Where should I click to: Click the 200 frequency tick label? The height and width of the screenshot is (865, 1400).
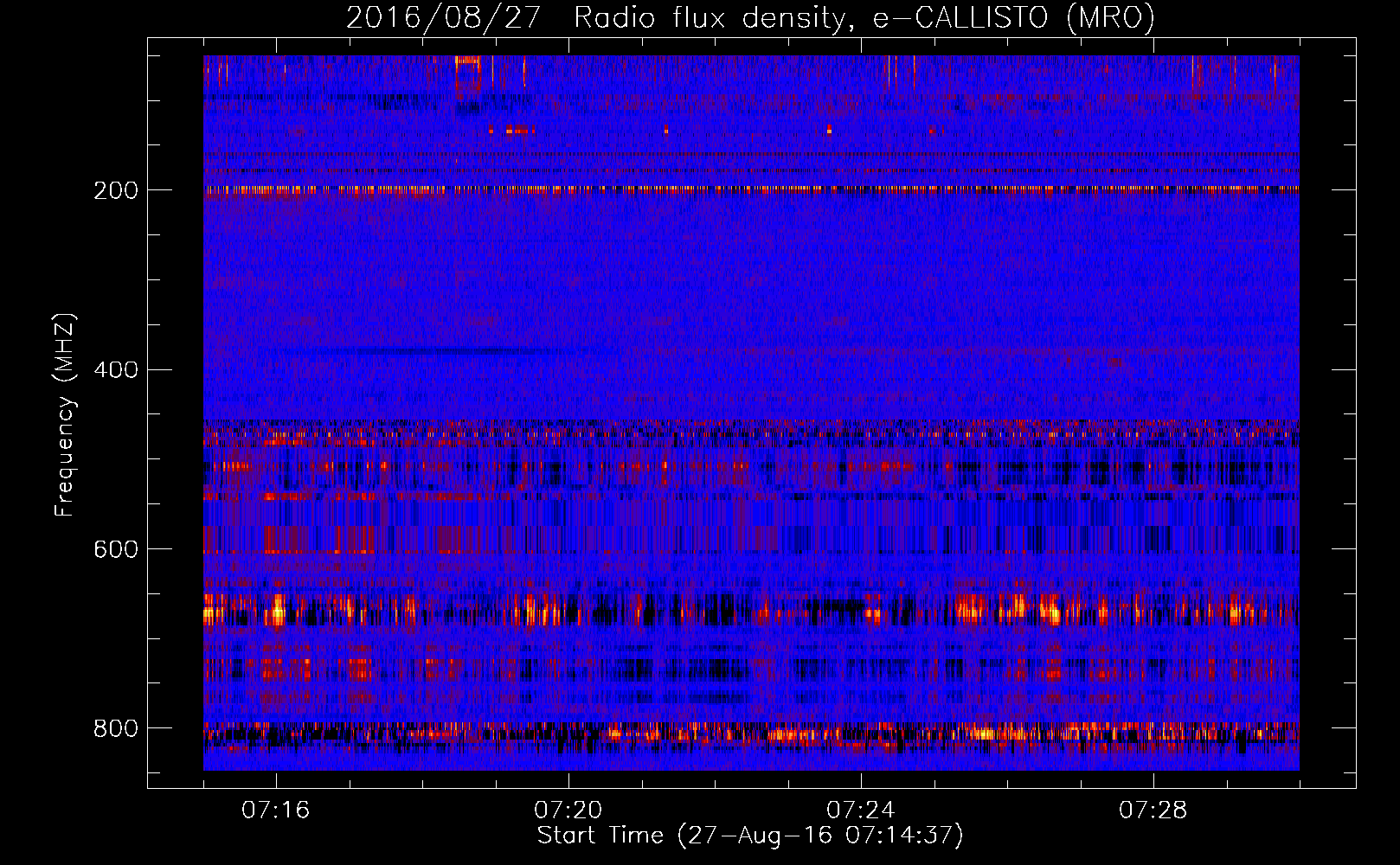pos(116,190)
